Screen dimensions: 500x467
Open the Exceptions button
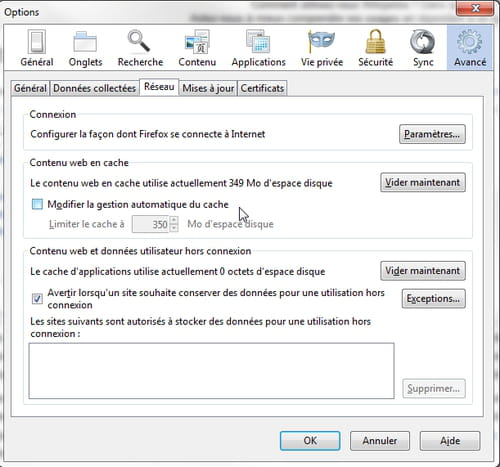coord(433,298)
